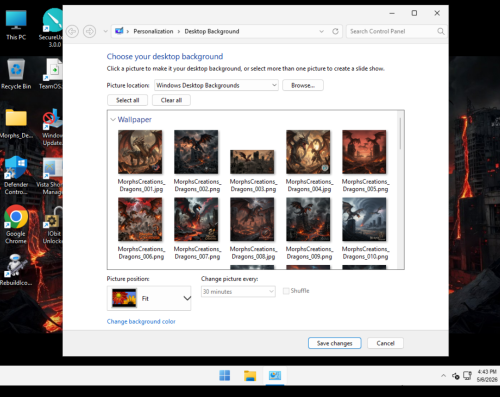Click the search magnifier icon
This screenshot has height=397, width=500.
(441, 31)
